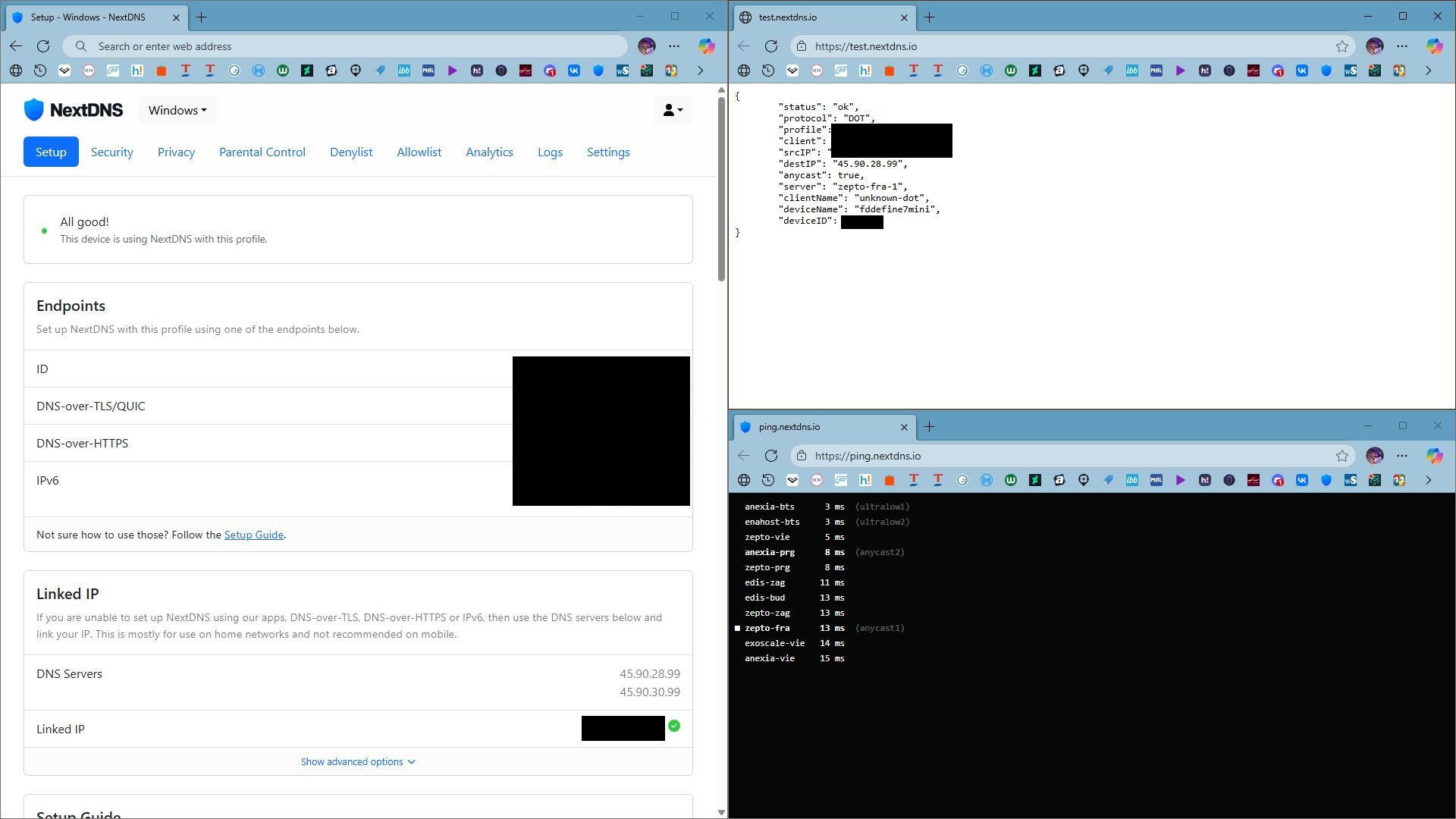Expand Show advanced options under Linked IP
1456x819 pixels.
pos(358,761)
